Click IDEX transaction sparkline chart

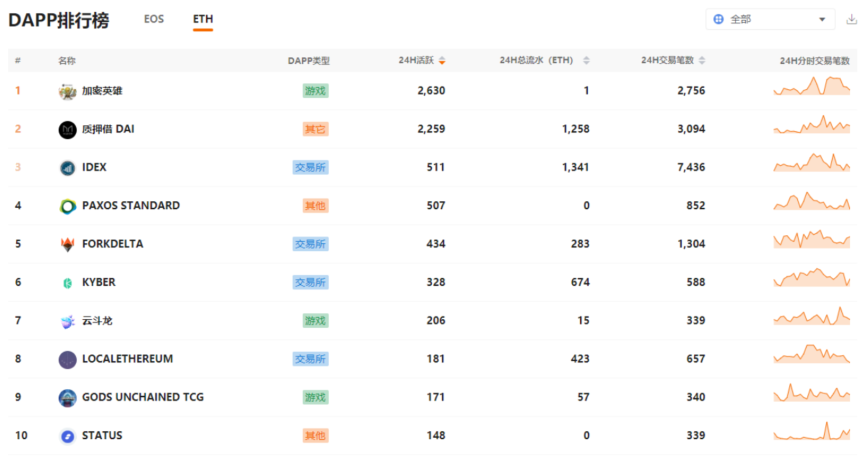pyautogui.click(x=812, y=163)
